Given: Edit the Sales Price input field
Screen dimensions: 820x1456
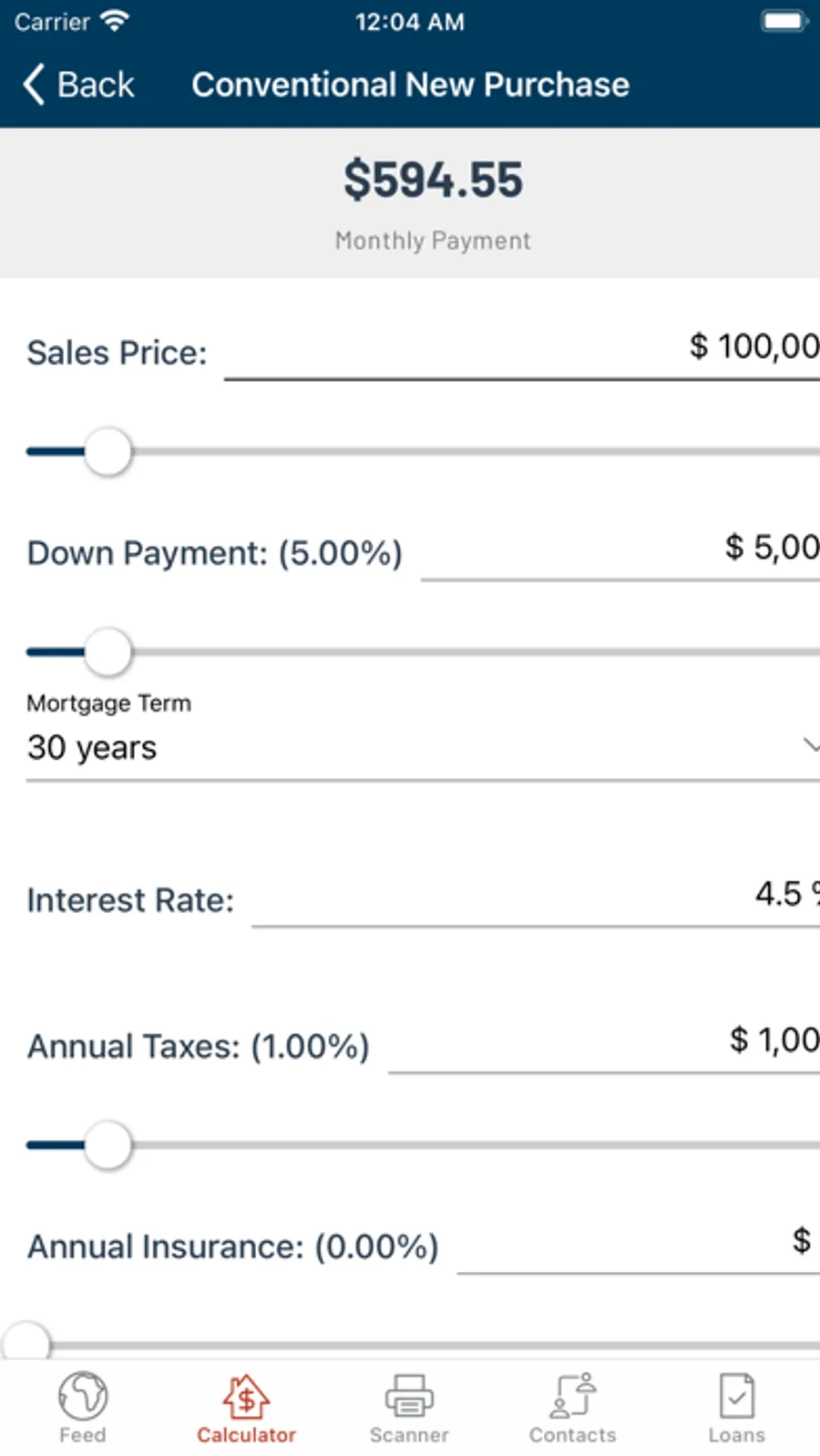Looking at the screenshot, I should (x=522, y=349).
